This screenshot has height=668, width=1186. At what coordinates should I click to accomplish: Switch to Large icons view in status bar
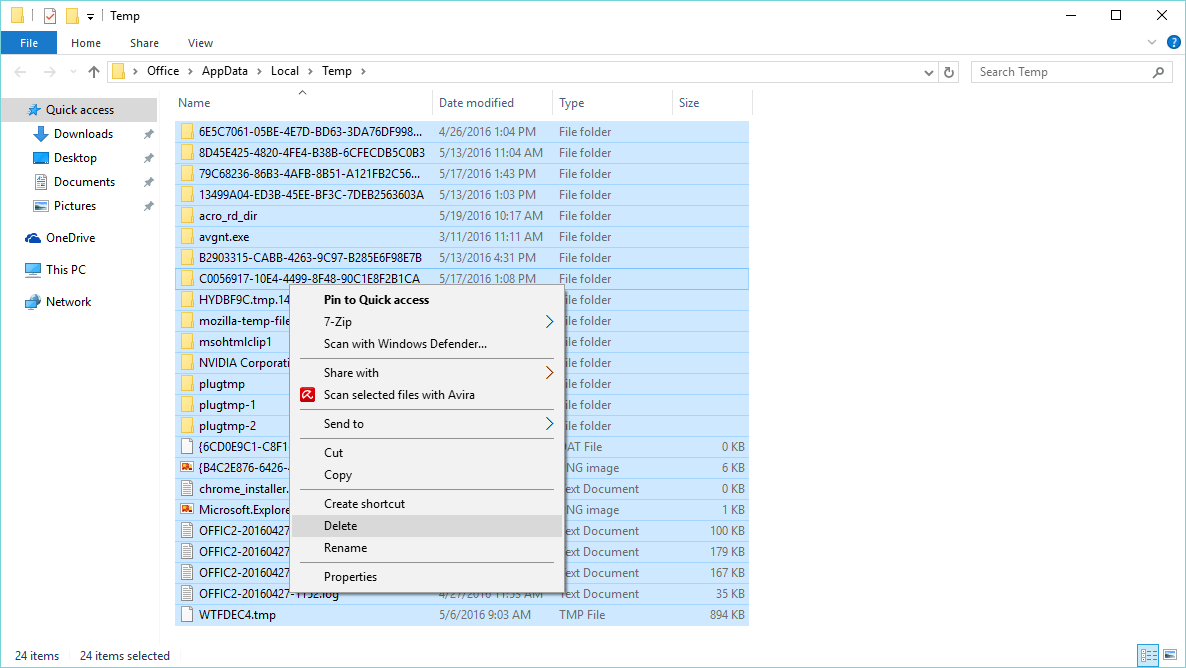(1170, 655)
